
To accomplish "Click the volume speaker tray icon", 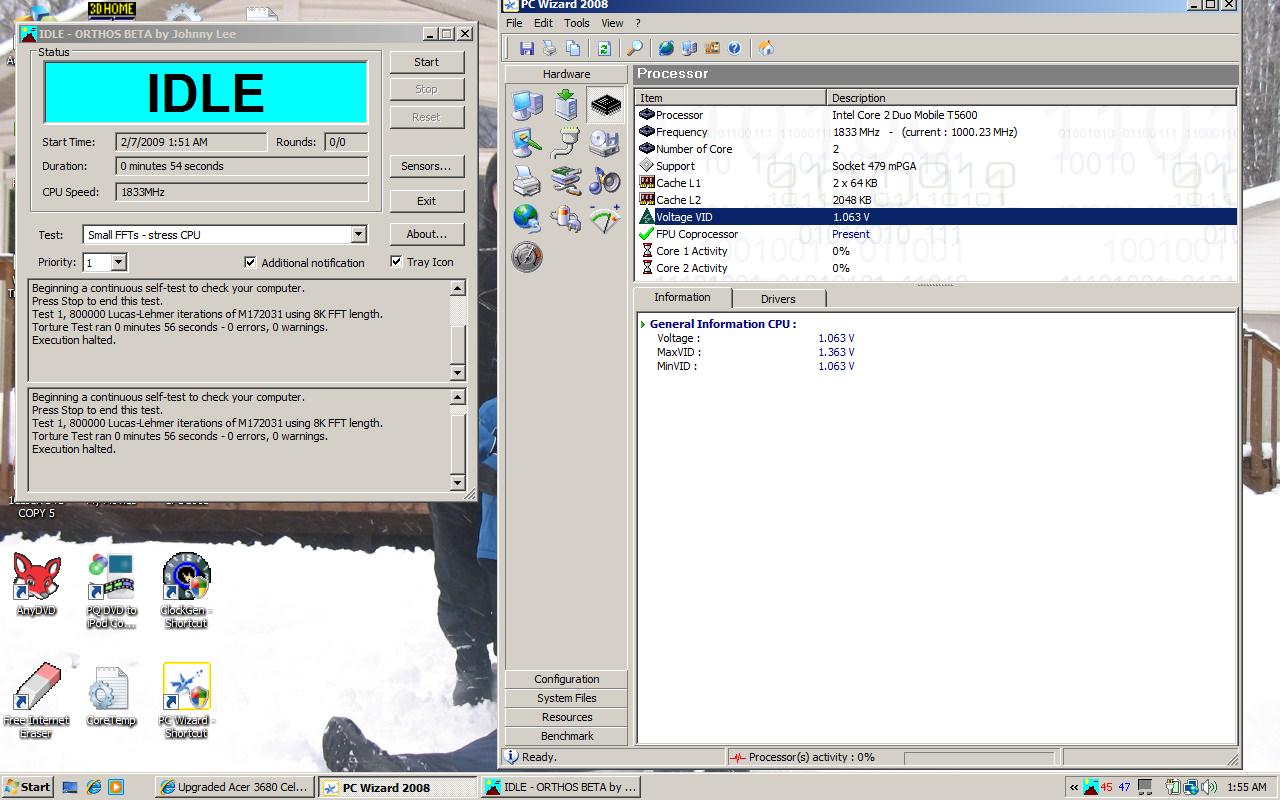I will point(1209,787).
